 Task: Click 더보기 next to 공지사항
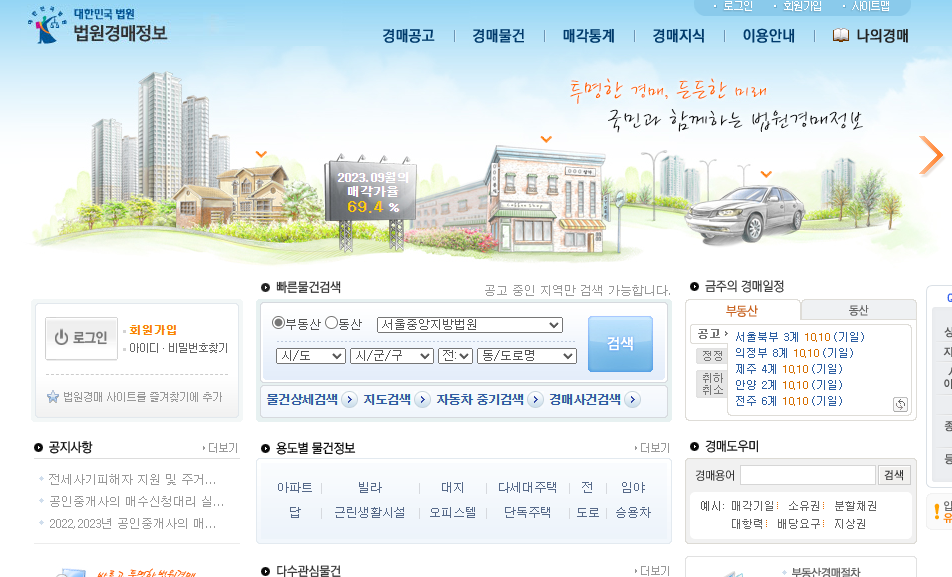tap(220, 448)
